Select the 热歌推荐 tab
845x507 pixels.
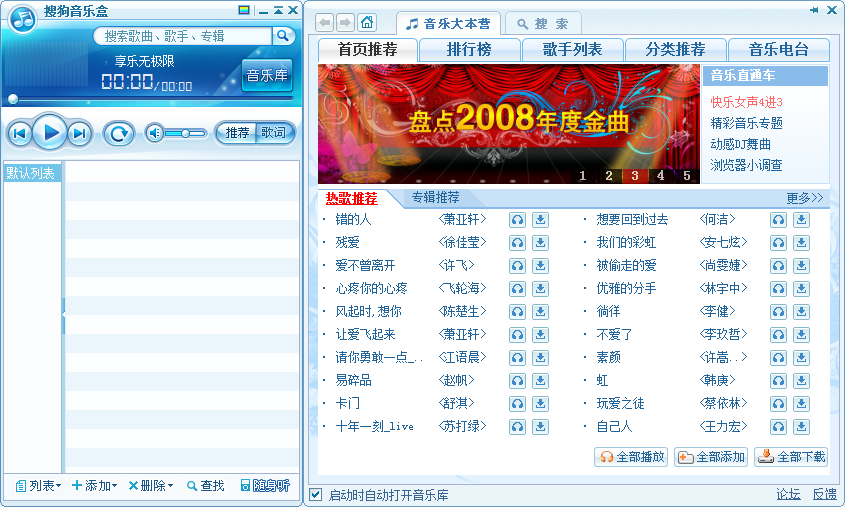[351, 199]
